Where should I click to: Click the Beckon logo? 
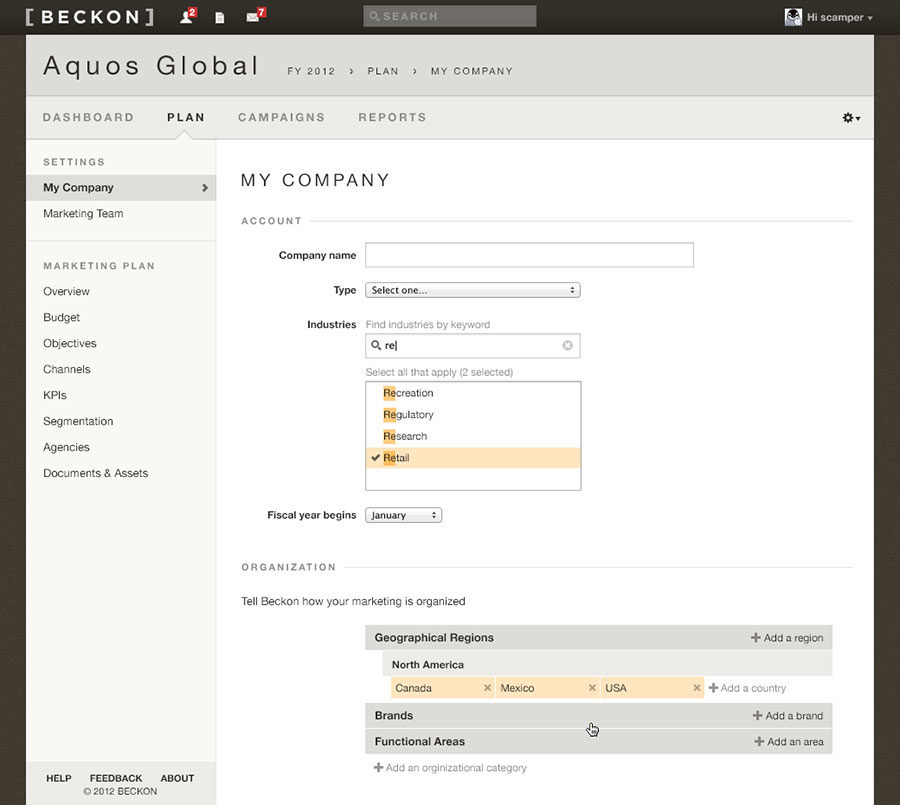pos(90,17)
